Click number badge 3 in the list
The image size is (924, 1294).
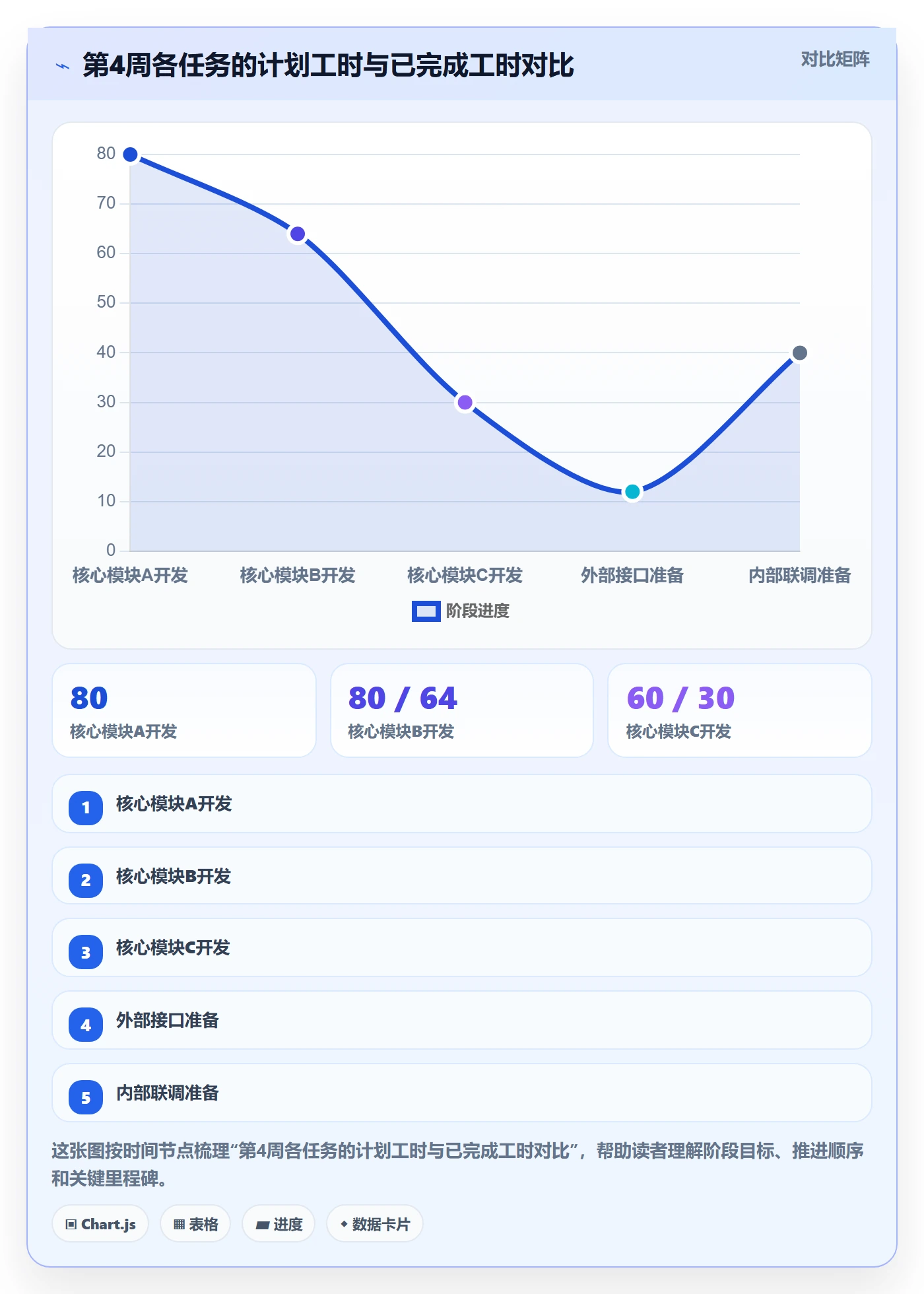point(86,952)
